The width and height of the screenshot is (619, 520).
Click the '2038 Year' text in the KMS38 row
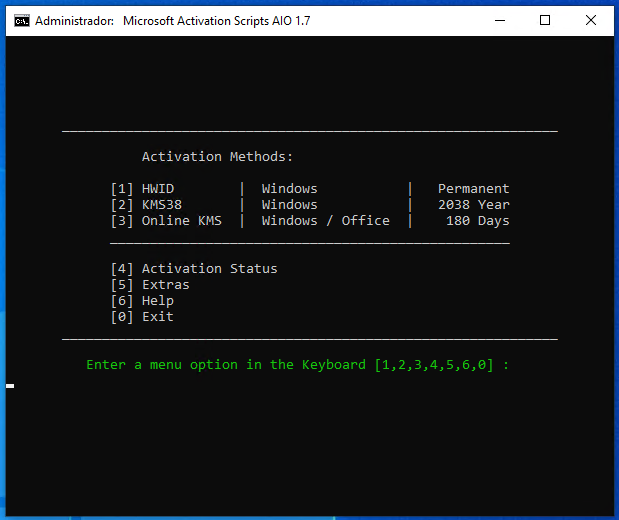473,205
